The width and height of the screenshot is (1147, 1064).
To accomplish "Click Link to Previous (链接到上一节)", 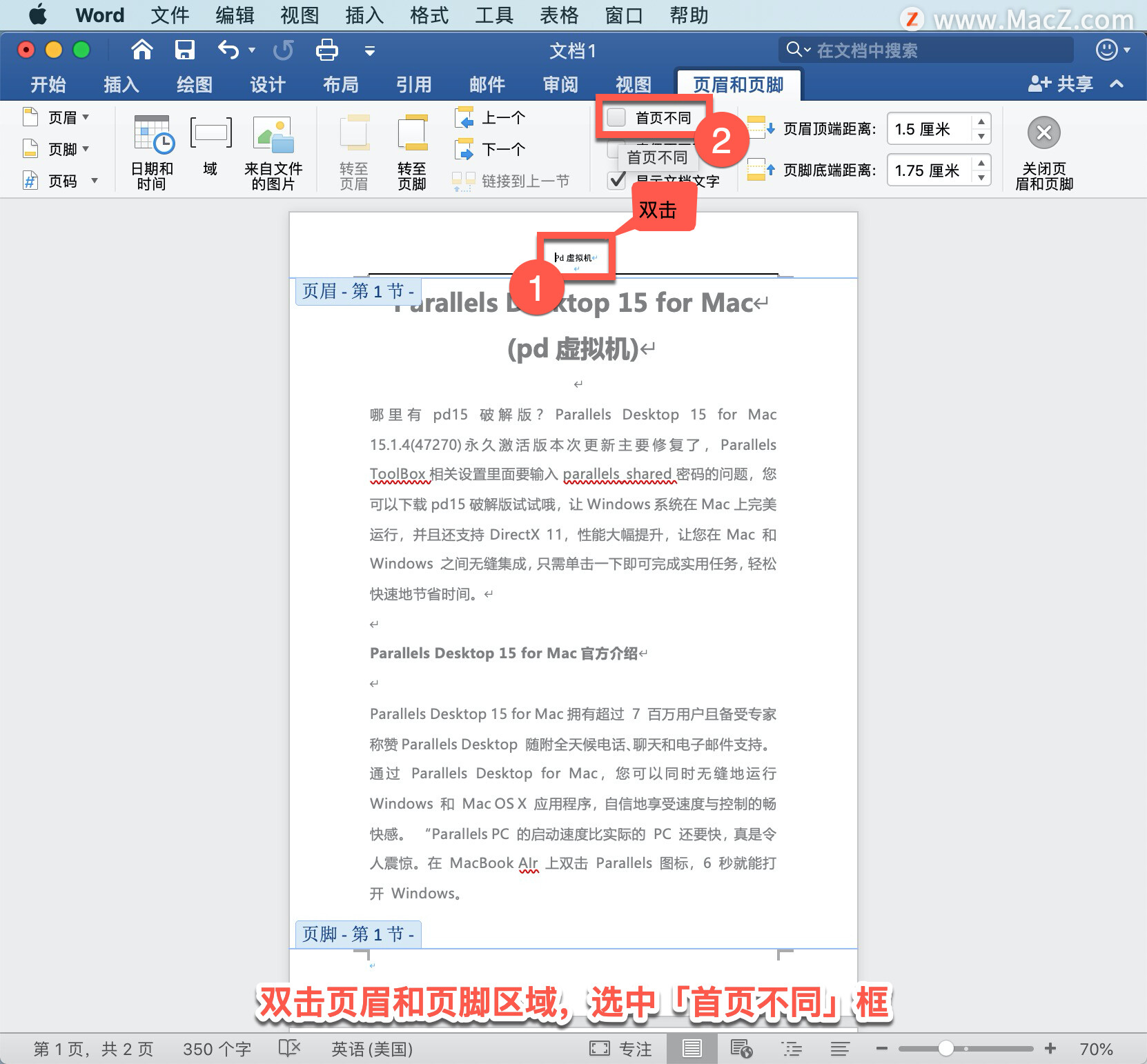I will pos(511,181).
